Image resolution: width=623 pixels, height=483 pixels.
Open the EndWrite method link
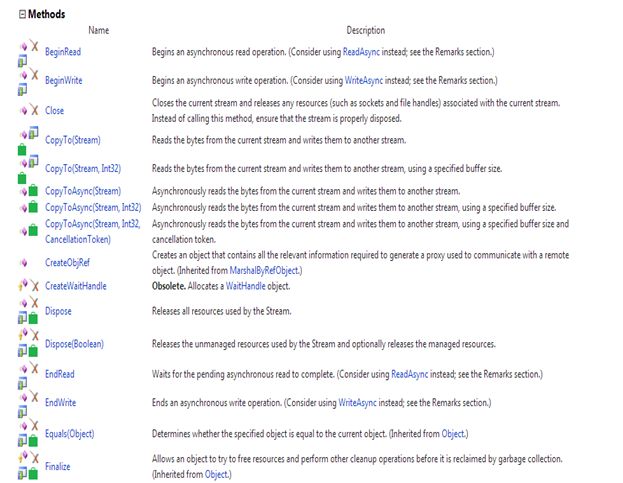60,403
